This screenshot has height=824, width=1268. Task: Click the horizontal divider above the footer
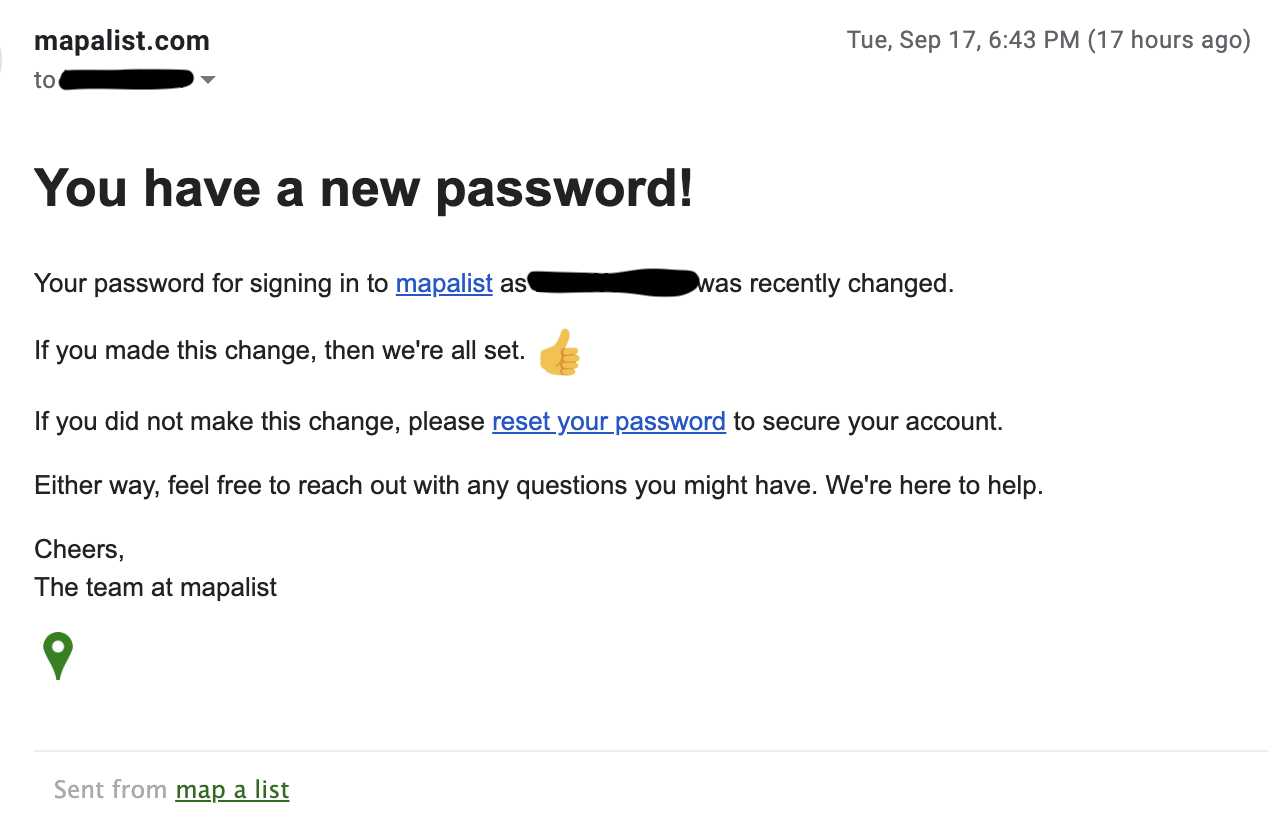click(x=651, y=751)
